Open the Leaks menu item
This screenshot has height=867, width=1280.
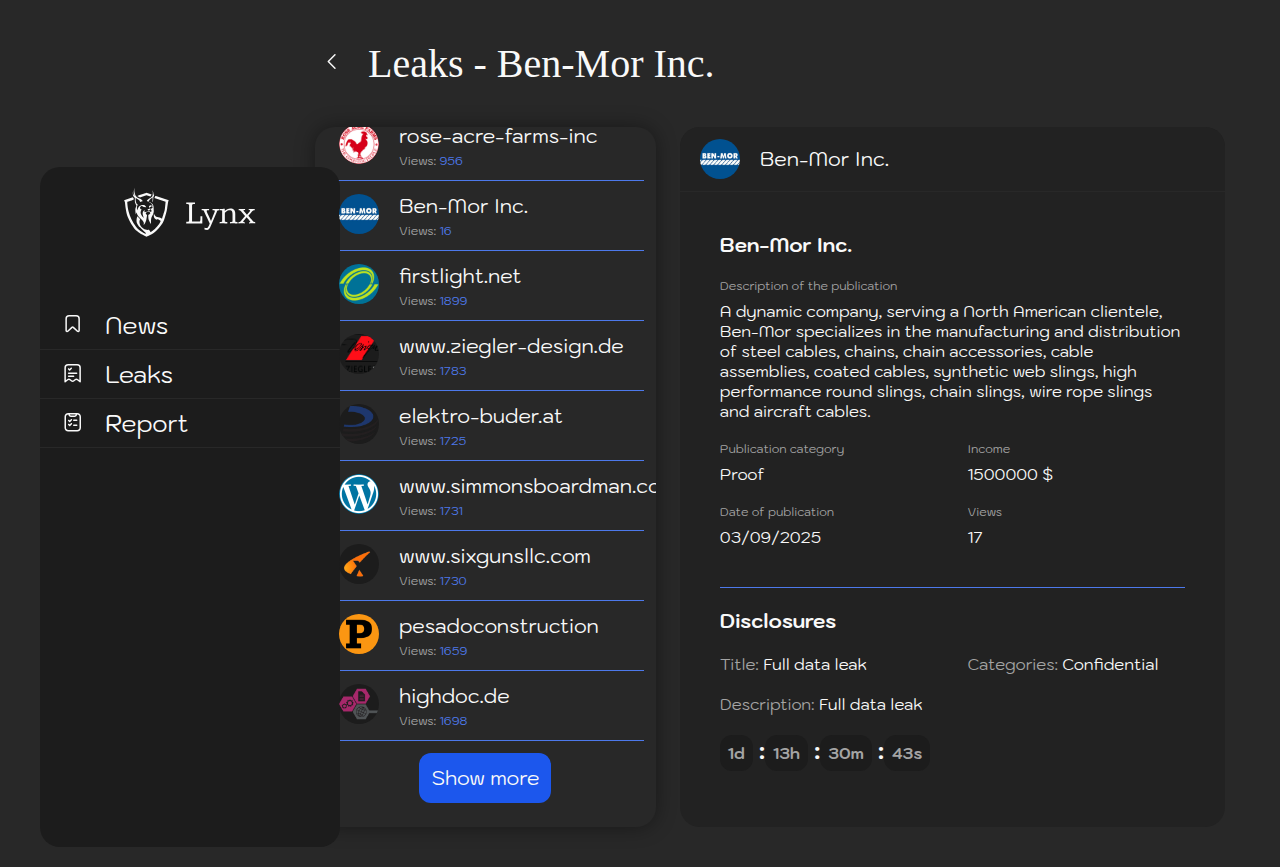190,374
